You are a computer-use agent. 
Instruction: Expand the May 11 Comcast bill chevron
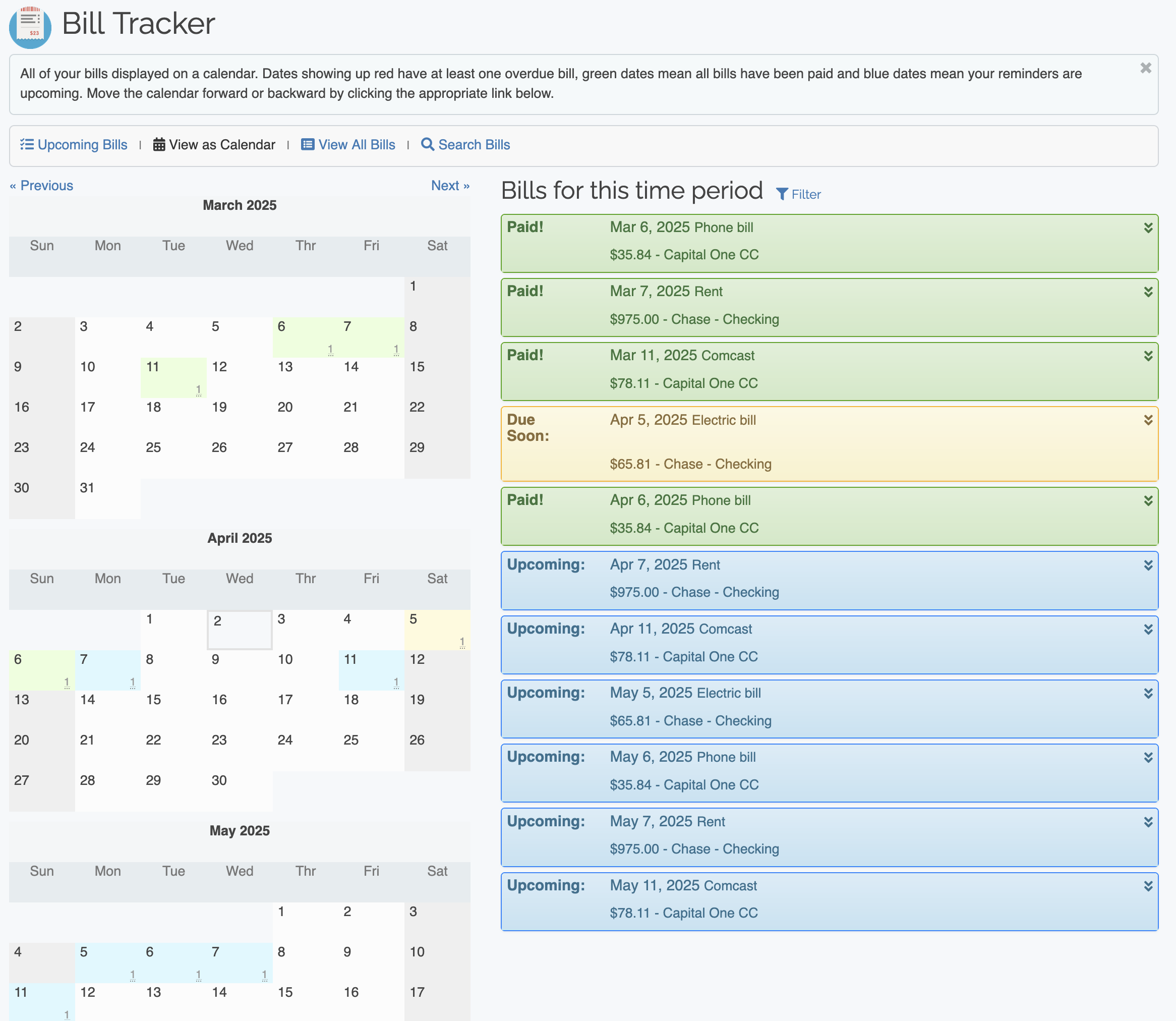click(x=1148, y=886)
